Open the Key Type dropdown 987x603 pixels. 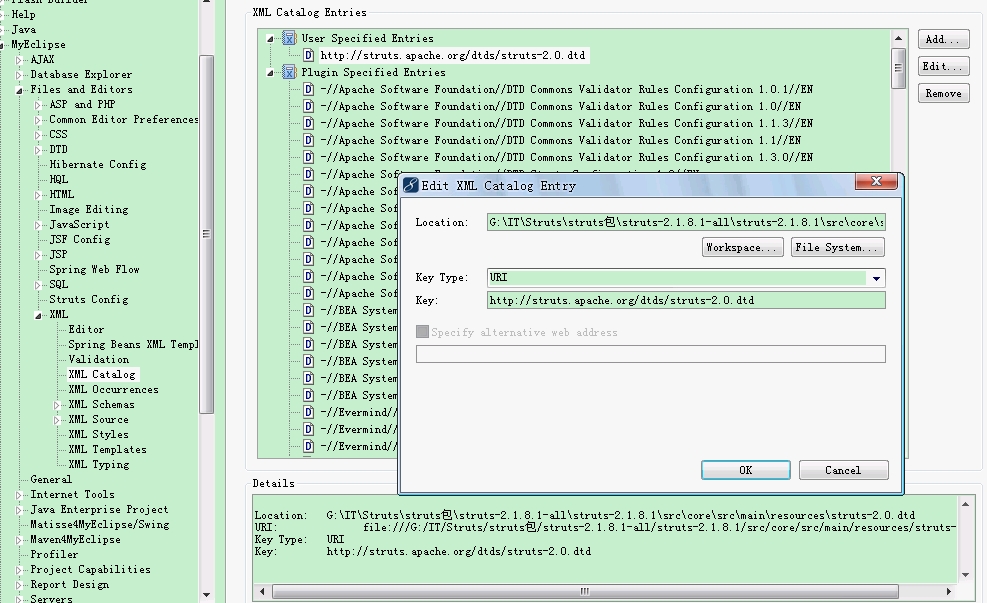pos(876,278)
